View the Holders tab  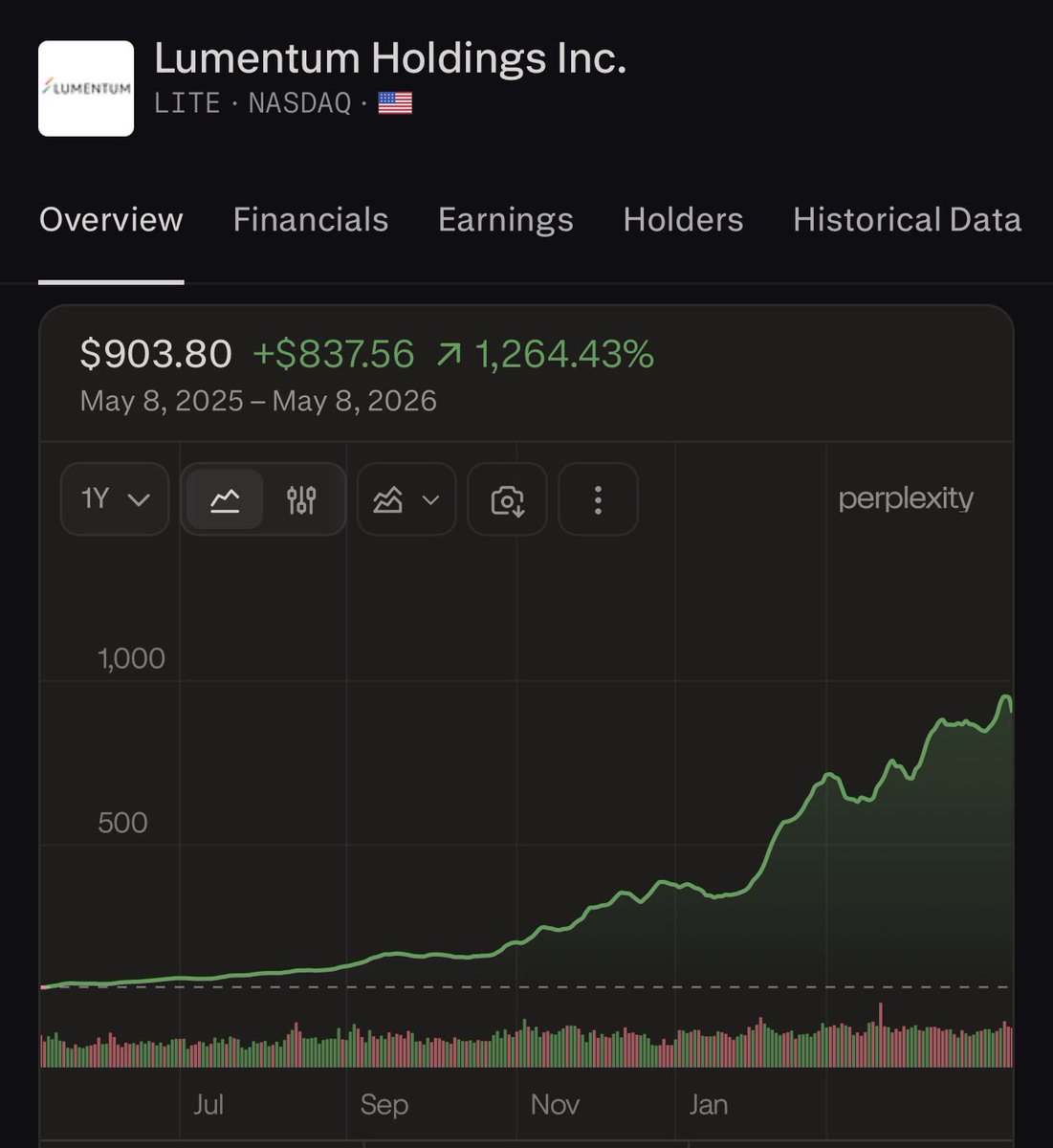(683, 220)
